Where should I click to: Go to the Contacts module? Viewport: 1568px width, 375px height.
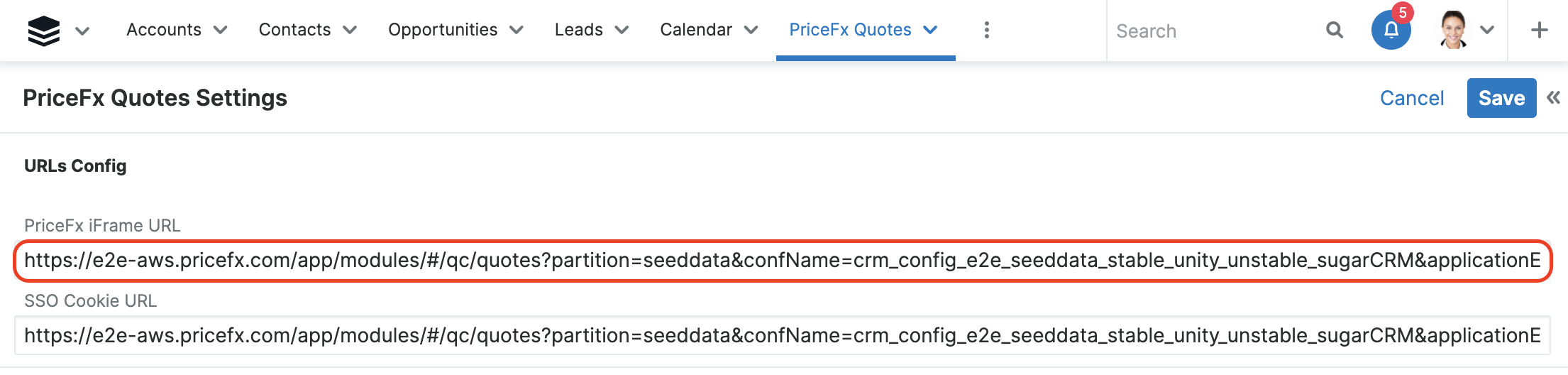tap(294, 30)
